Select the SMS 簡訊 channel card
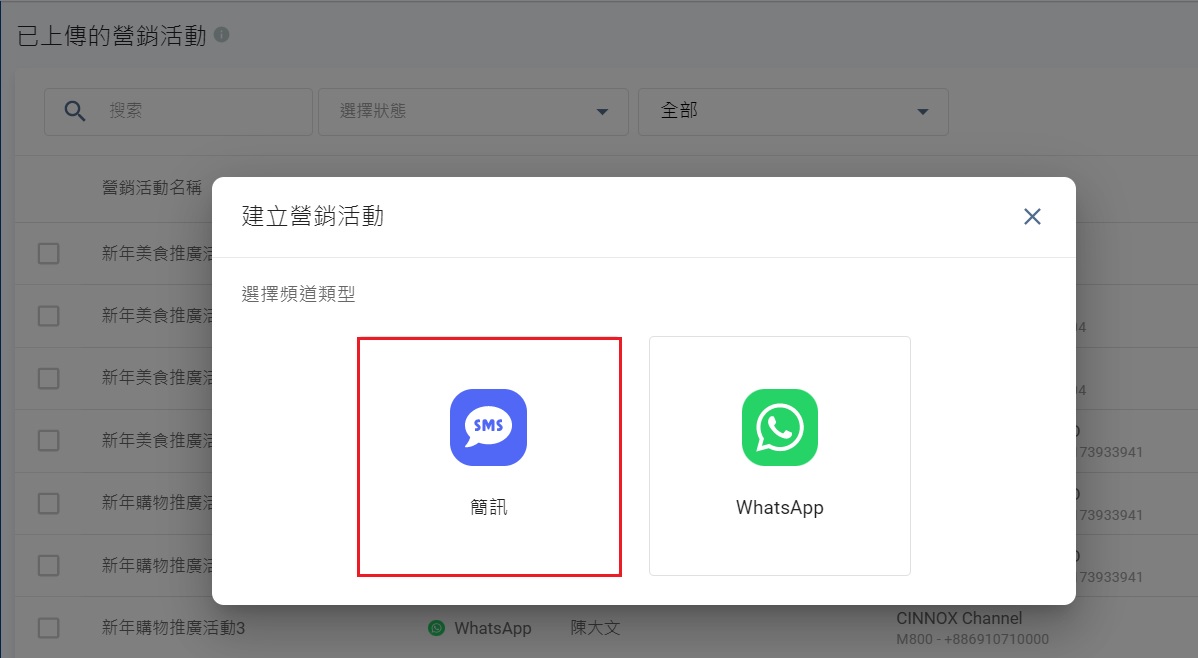The width and height of the screenshot is (1198, 658). 489,456
